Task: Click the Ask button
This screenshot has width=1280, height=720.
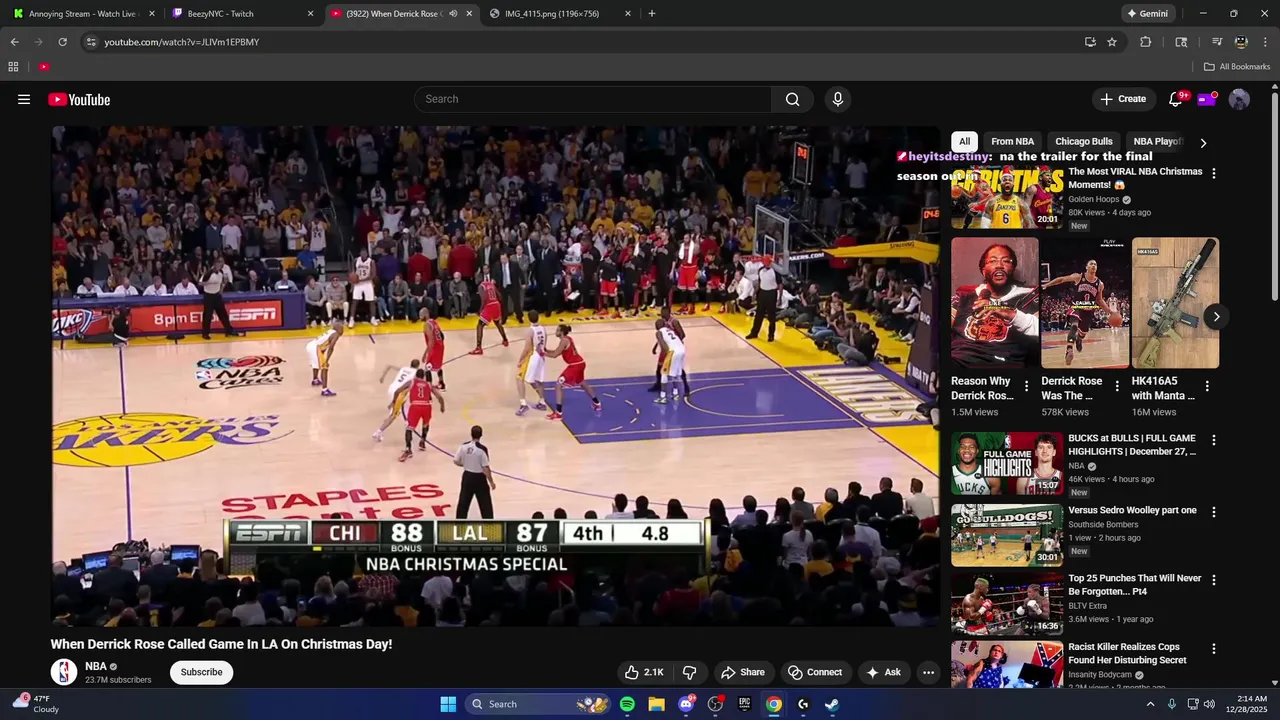Action: pos(883,672)
